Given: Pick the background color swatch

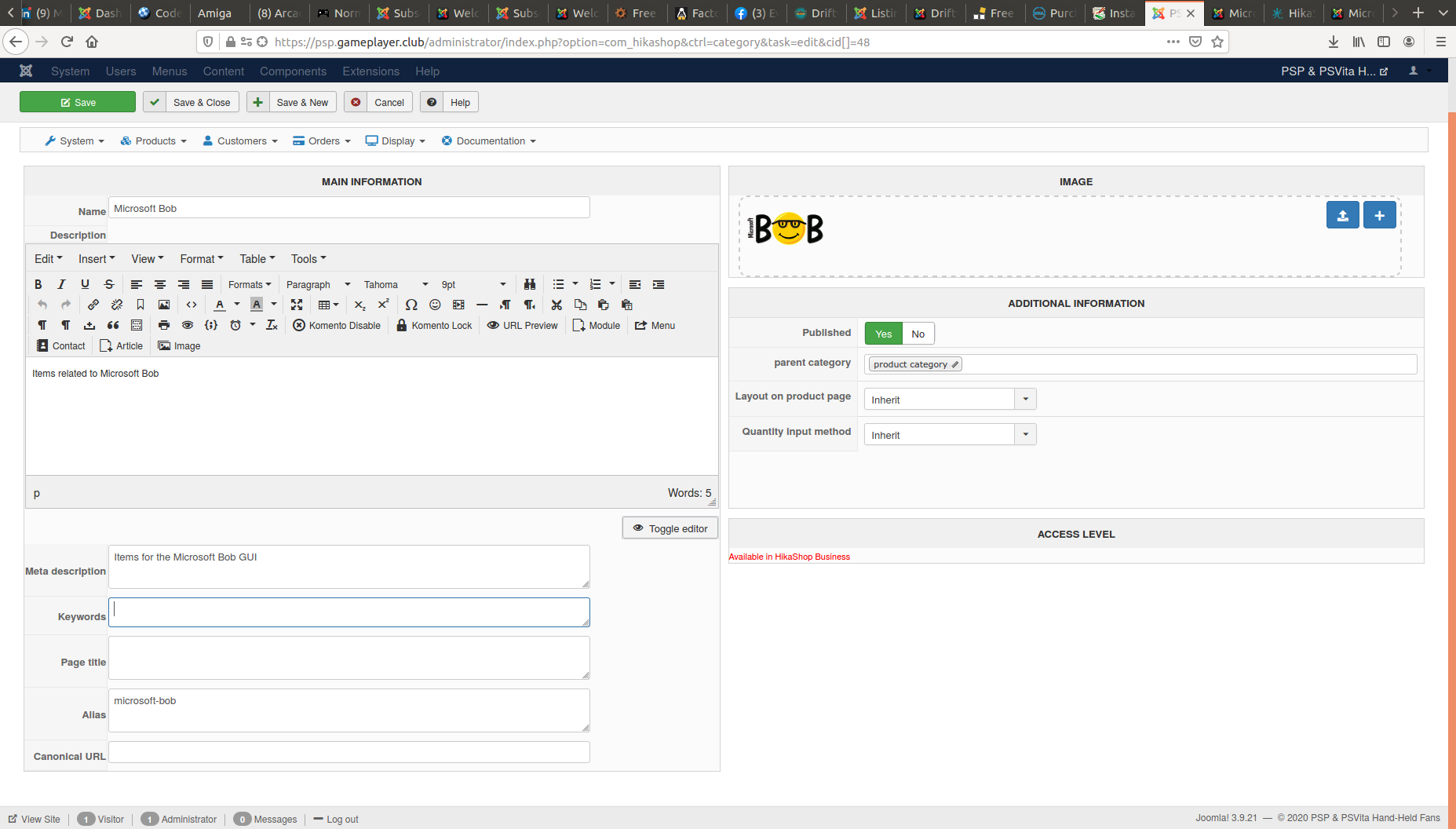Looking at the screenshot, I should 257,305.
